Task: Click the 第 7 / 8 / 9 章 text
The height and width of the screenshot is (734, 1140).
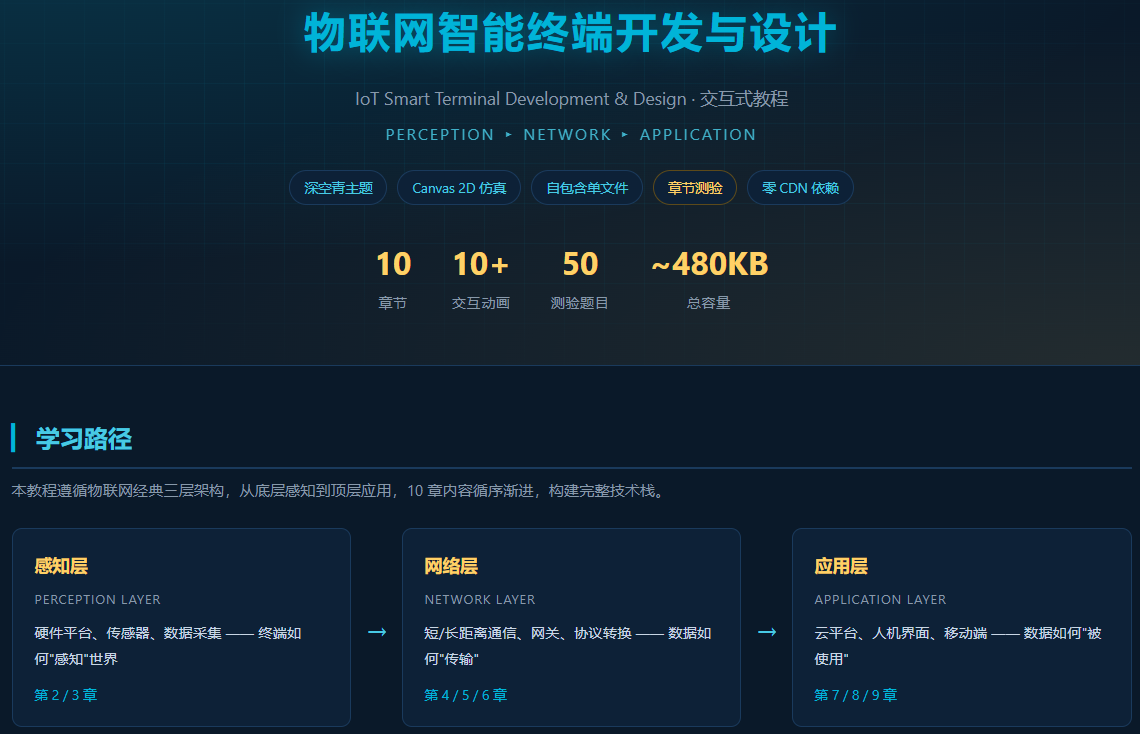Action: (x=856, y=695)
